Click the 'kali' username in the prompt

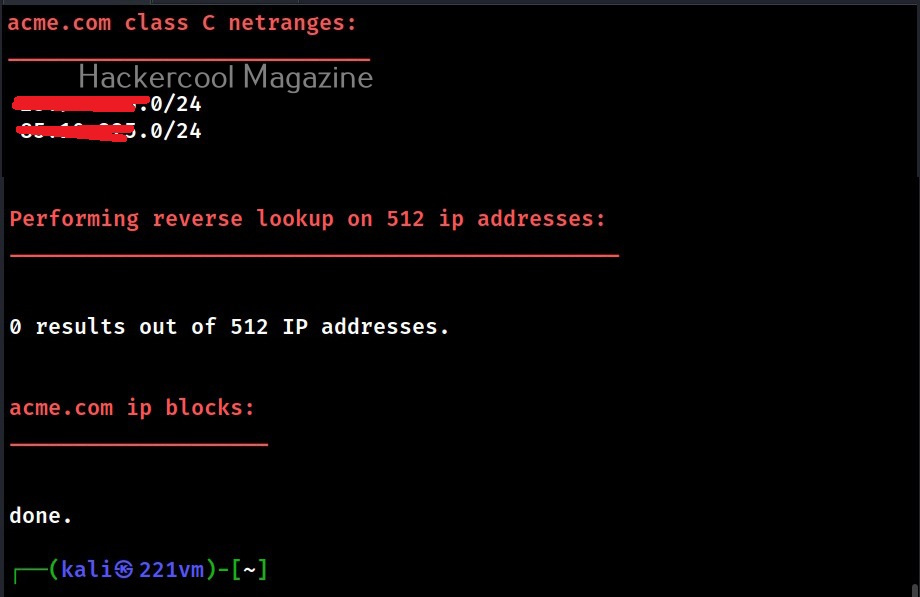coord(87,569)
